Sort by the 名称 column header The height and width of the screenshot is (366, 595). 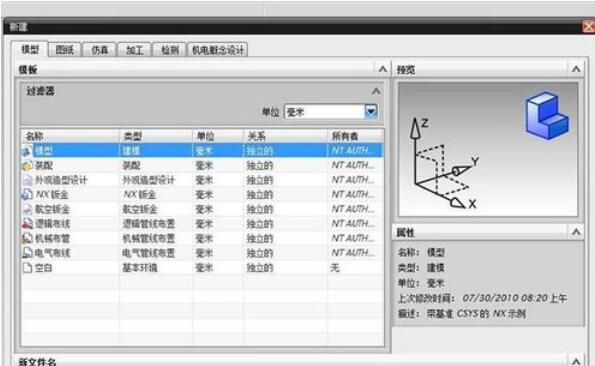click(x=71, y=136)
